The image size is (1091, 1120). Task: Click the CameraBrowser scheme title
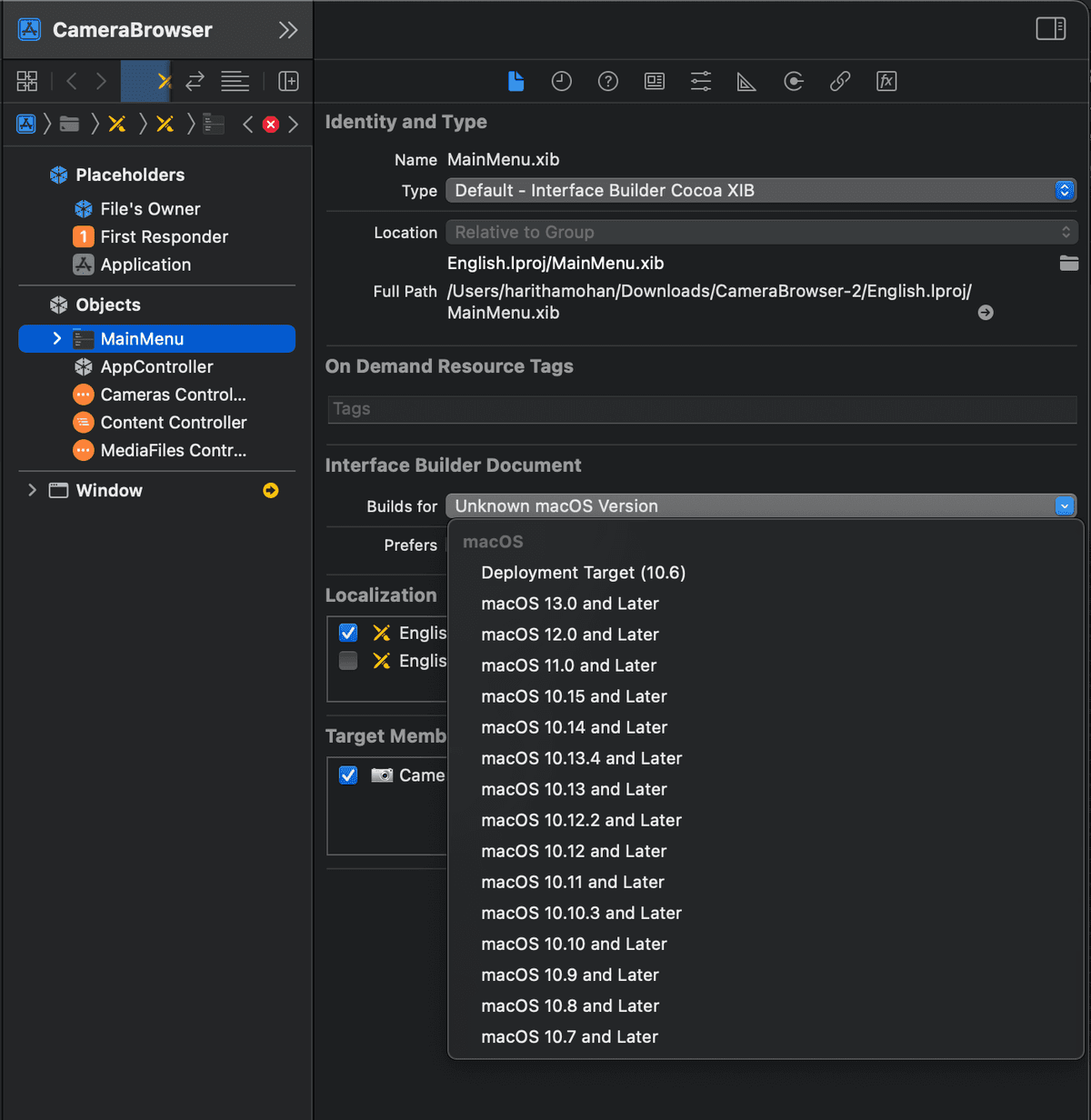click(x=133, y=30)
